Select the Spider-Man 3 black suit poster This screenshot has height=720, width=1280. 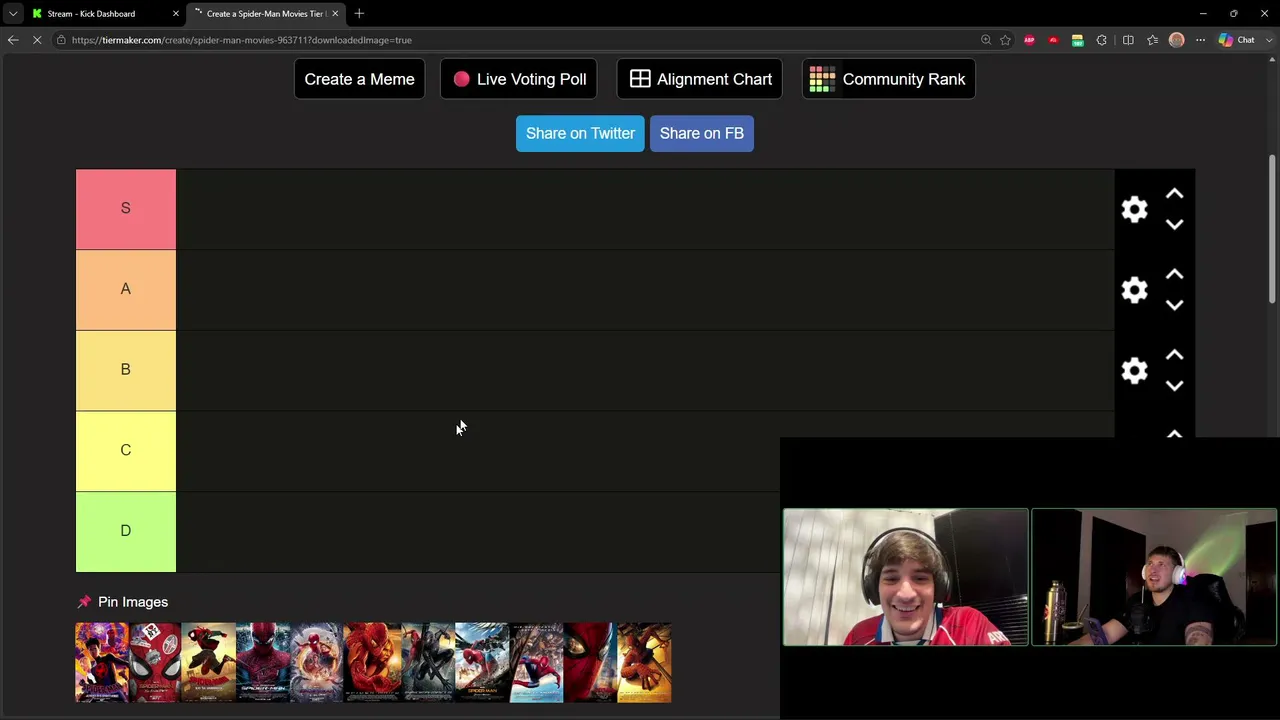pyautogui.click(x=427, y=663)
